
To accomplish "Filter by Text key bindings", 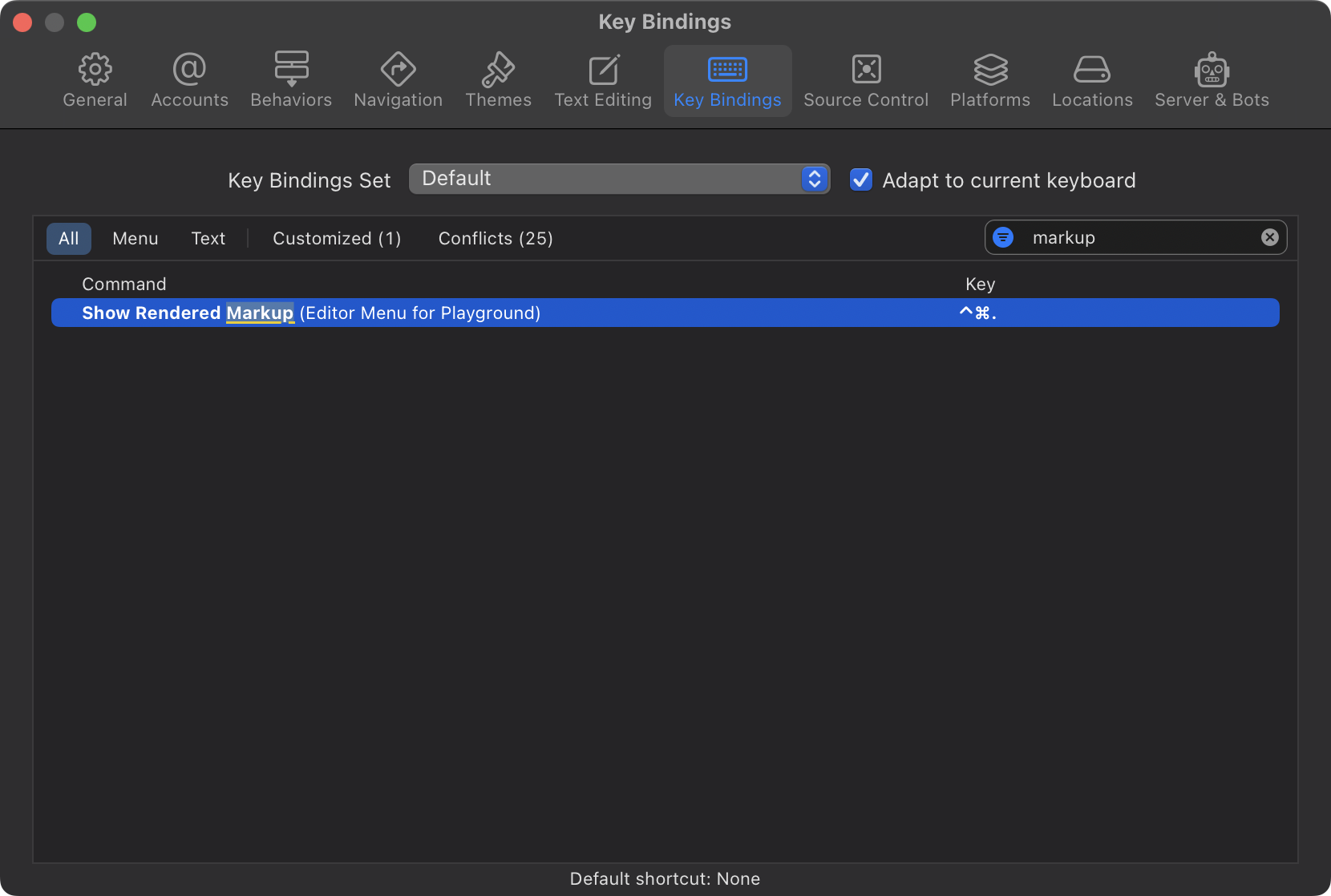I will (208, 239).
